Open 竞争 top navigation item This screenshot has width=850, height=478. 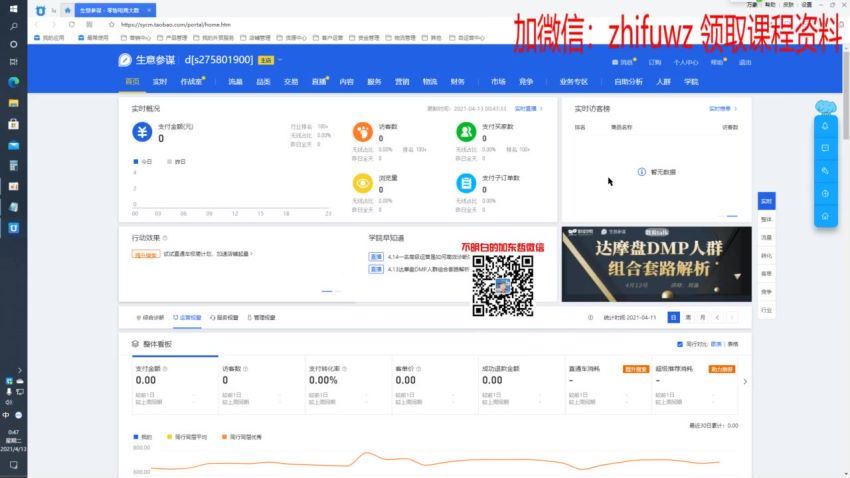click(x=526, y=82)
